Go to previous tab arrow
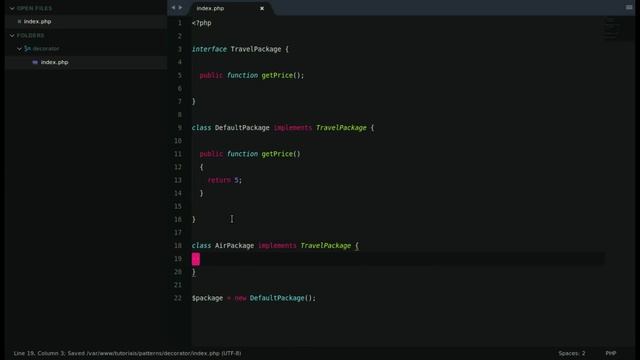Viewport: 640px width, 360px height. tap(173, 8)
